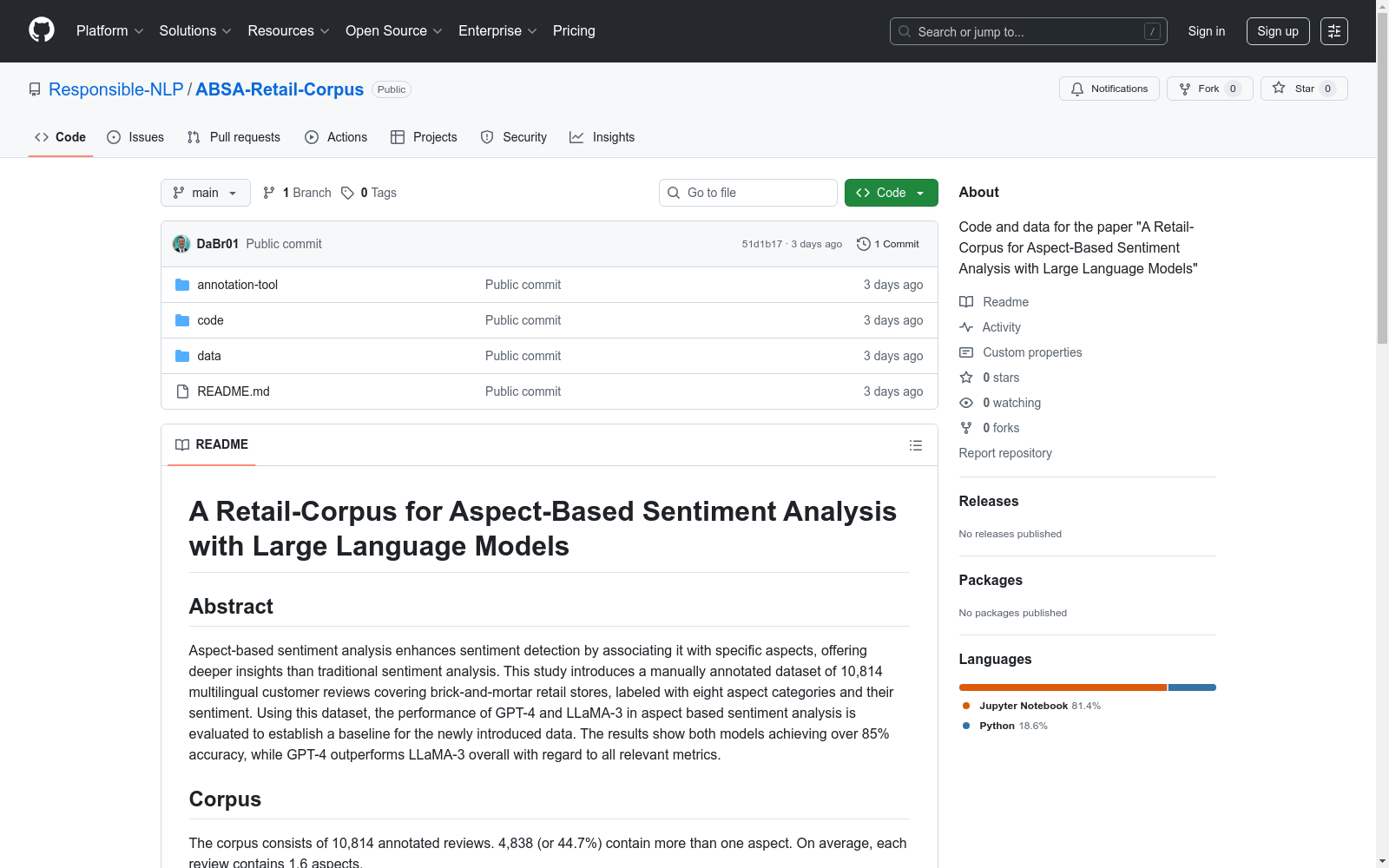Click the Jupyter Notebook orange dot legend

[966, 706]
